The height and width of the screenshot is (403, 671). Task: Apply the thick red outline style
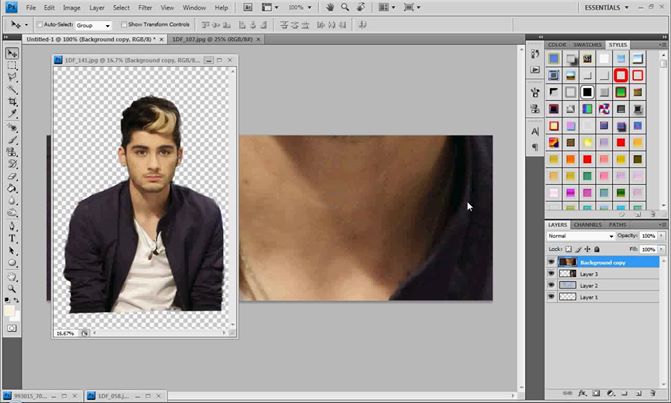(x=621, y=75)
